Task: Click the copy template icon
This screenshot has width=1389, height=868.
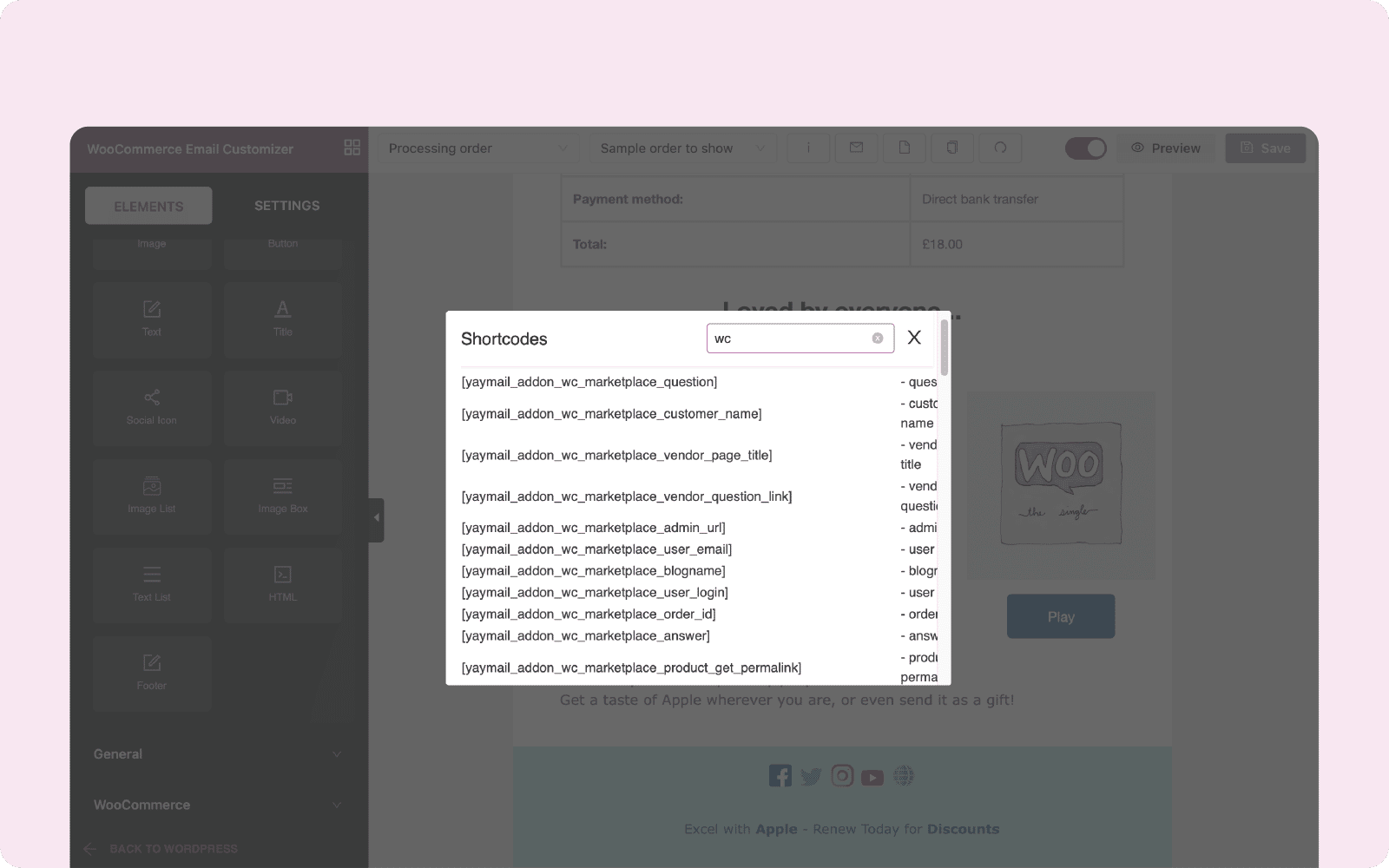Action: pyautogui.click(x=952, y=148)
